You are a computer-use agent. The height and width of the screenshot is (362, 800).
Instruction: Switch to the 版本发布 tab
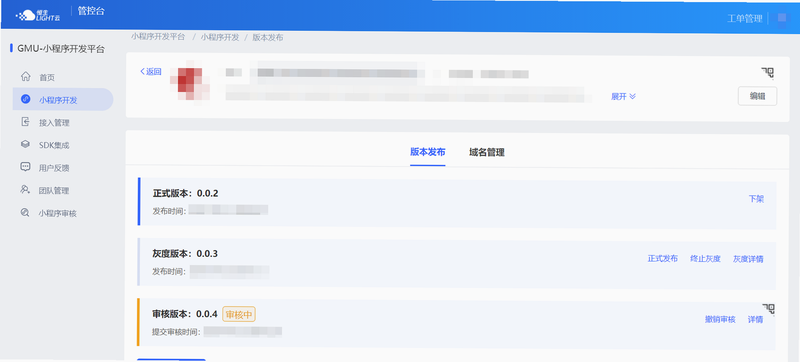coord(428,152)
